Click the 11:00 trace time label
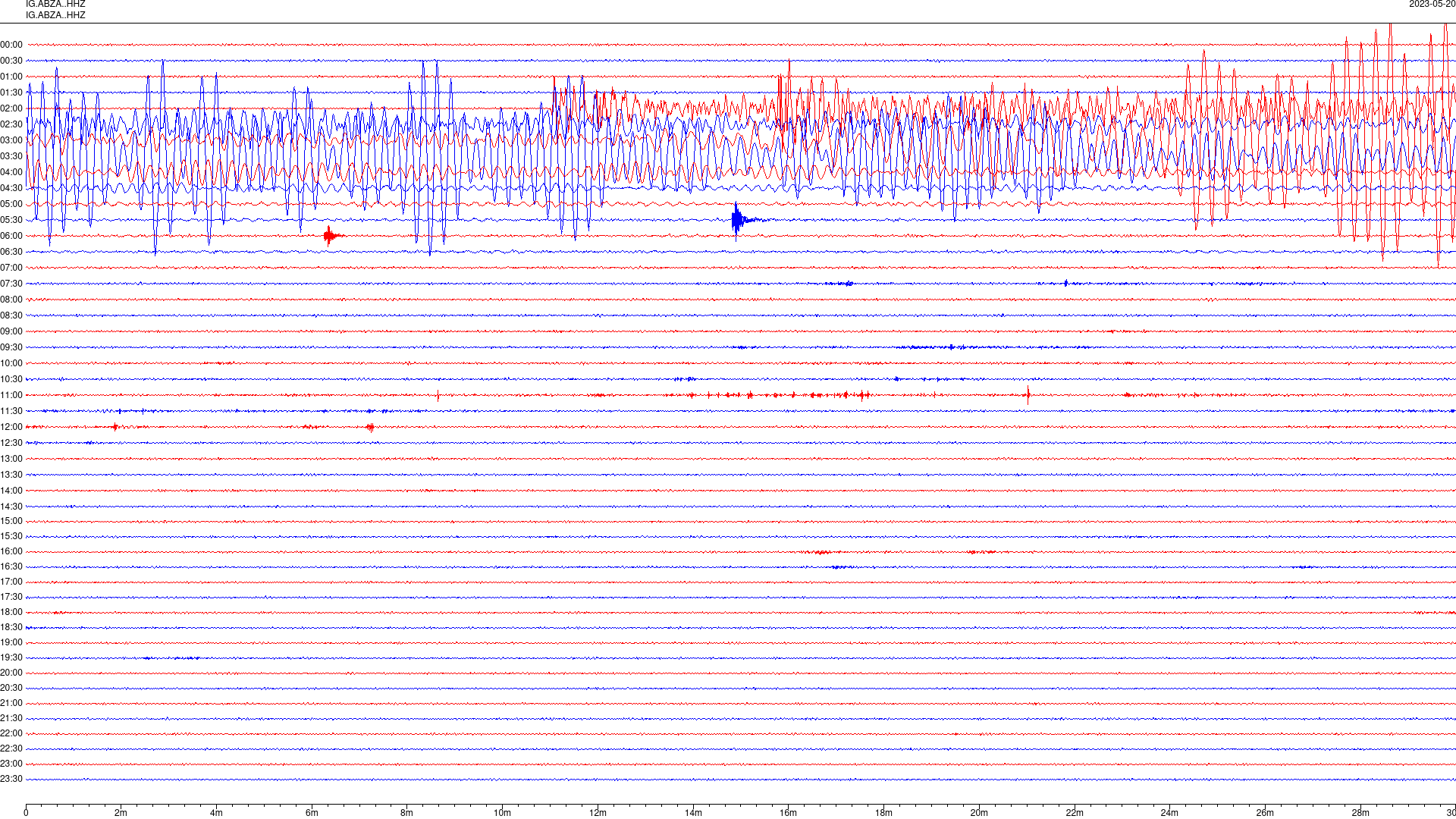Image resolution: width=1456 pixels, height=819 pixels. 11,395
